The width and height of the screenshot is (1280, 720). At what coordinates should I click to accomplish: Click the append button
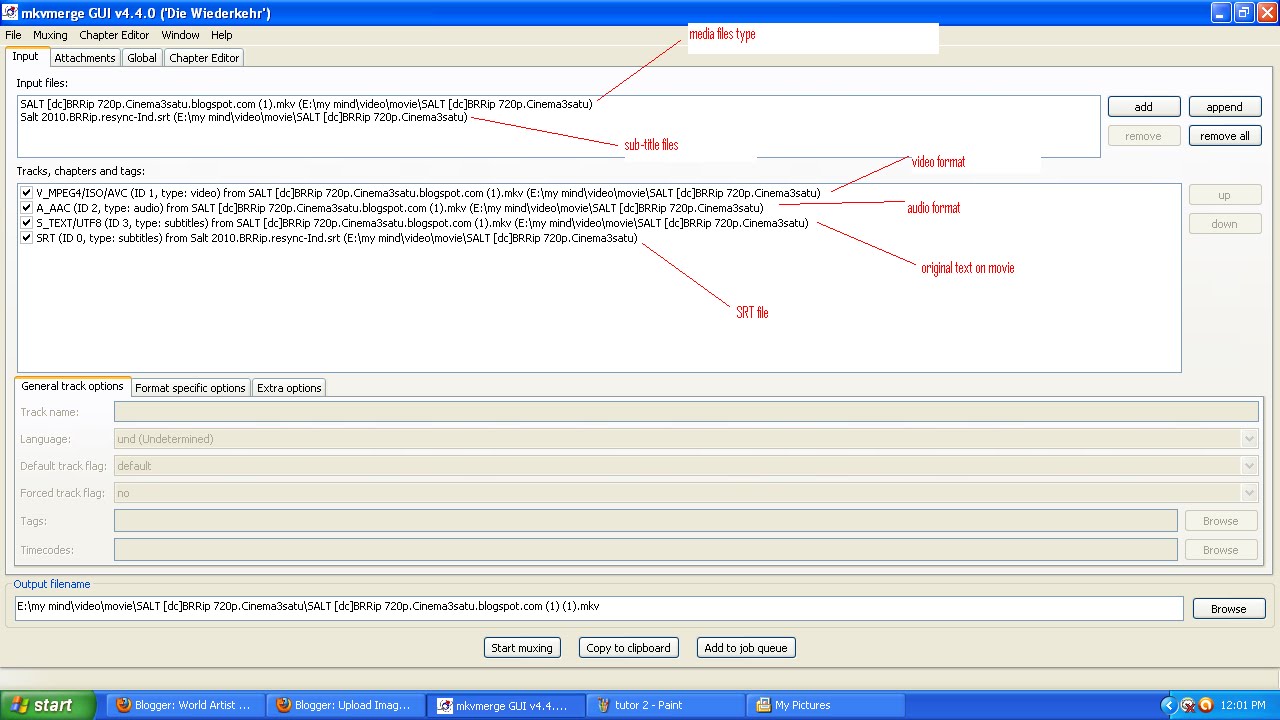coord(1225,107)
